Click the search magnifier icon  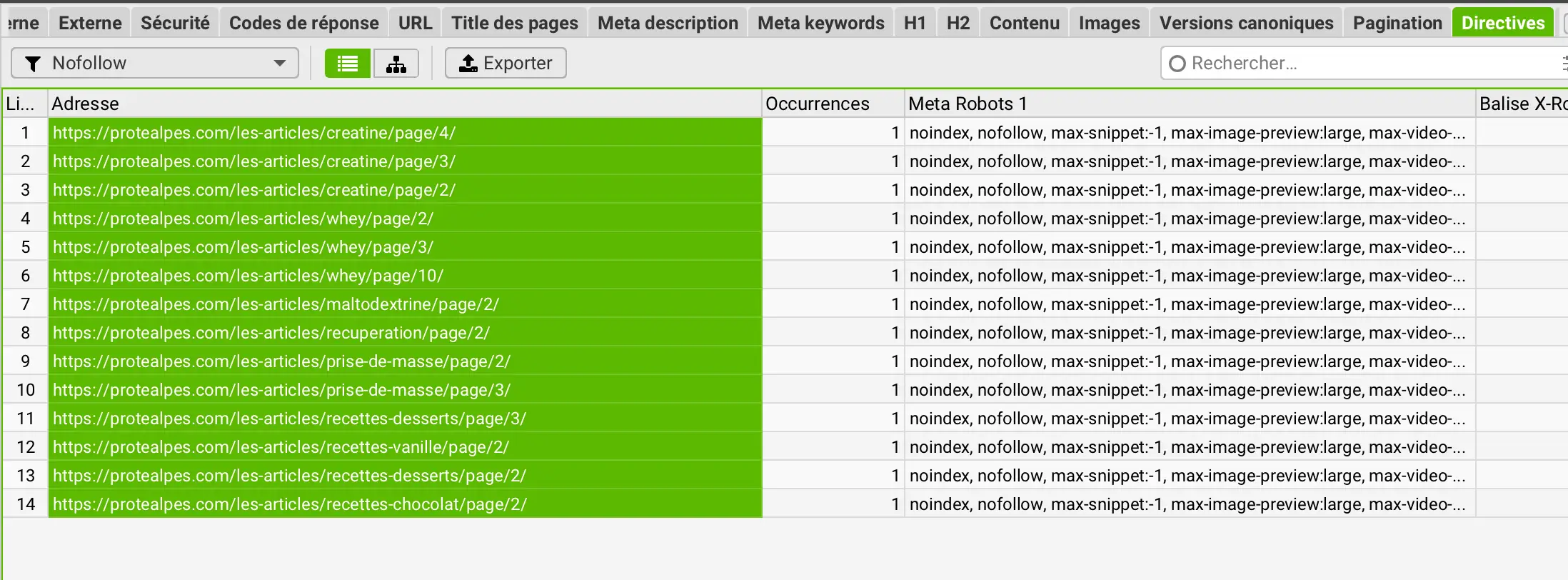(1177, 64)
